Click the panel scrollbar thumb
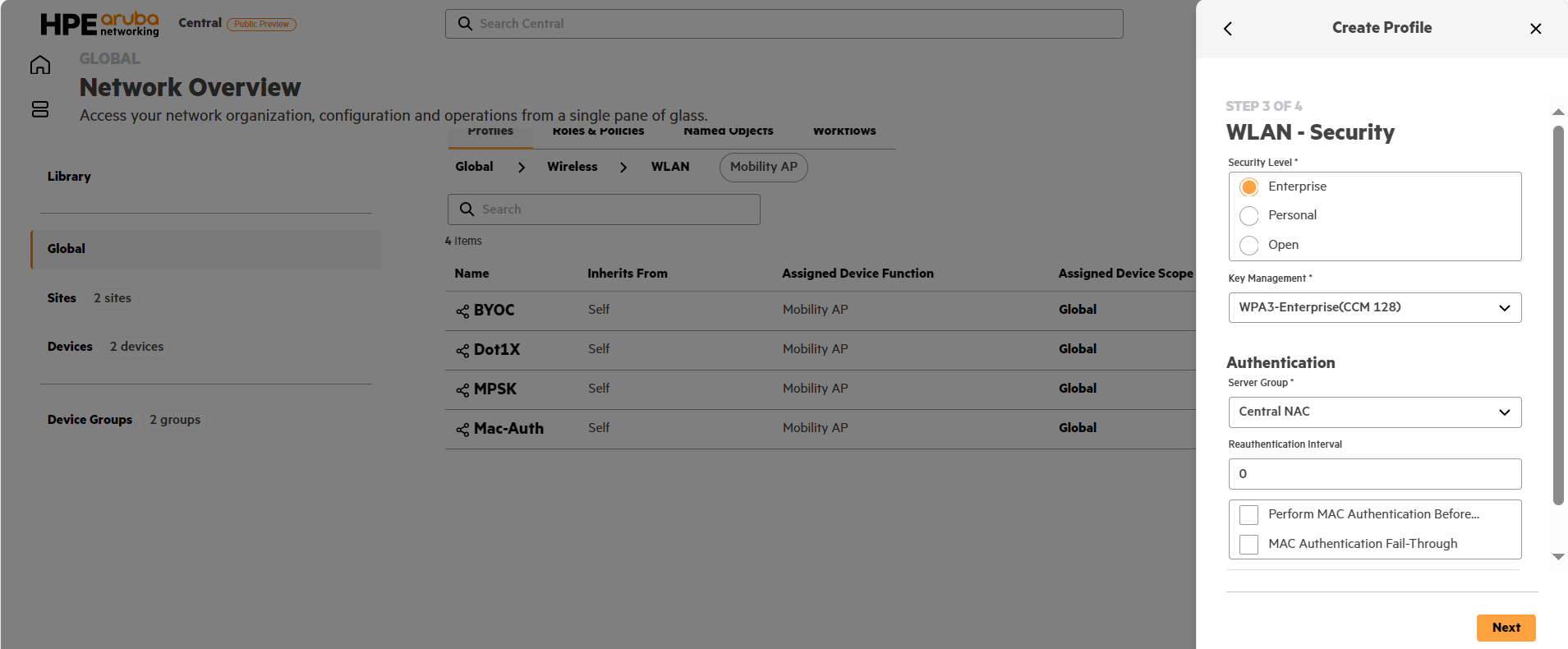Viewport: 1568px width, 649px height. pos(1558,315)
